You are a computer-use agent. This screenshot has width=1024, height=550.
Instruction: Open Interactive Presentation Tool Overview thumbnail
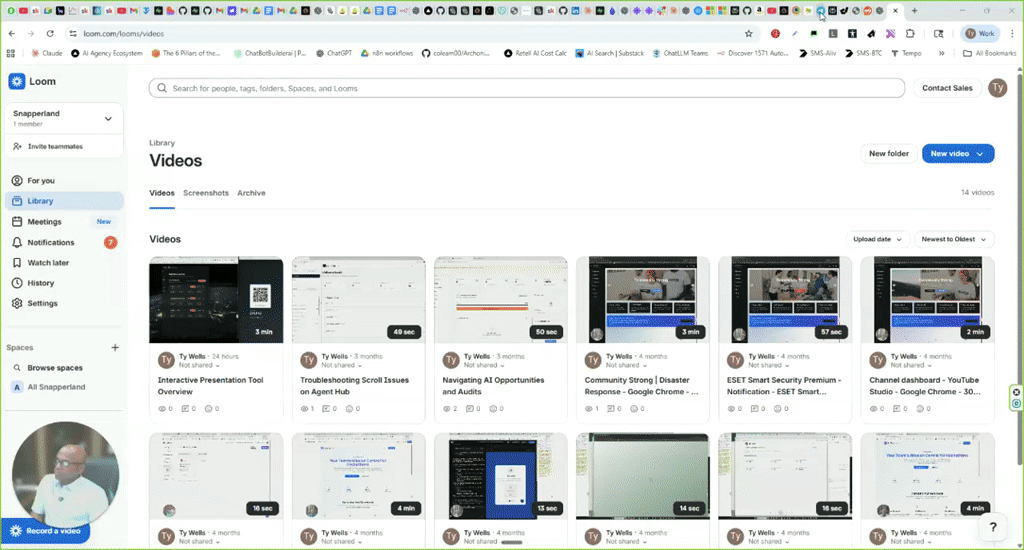[x=216, y=300]
